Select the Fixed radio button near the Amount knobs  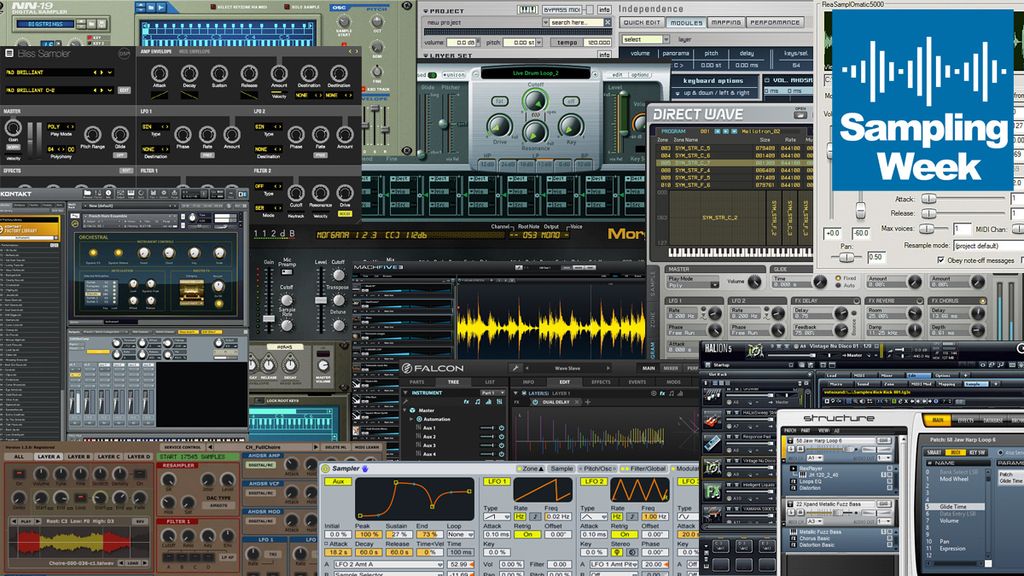click(x=838, y=278)
